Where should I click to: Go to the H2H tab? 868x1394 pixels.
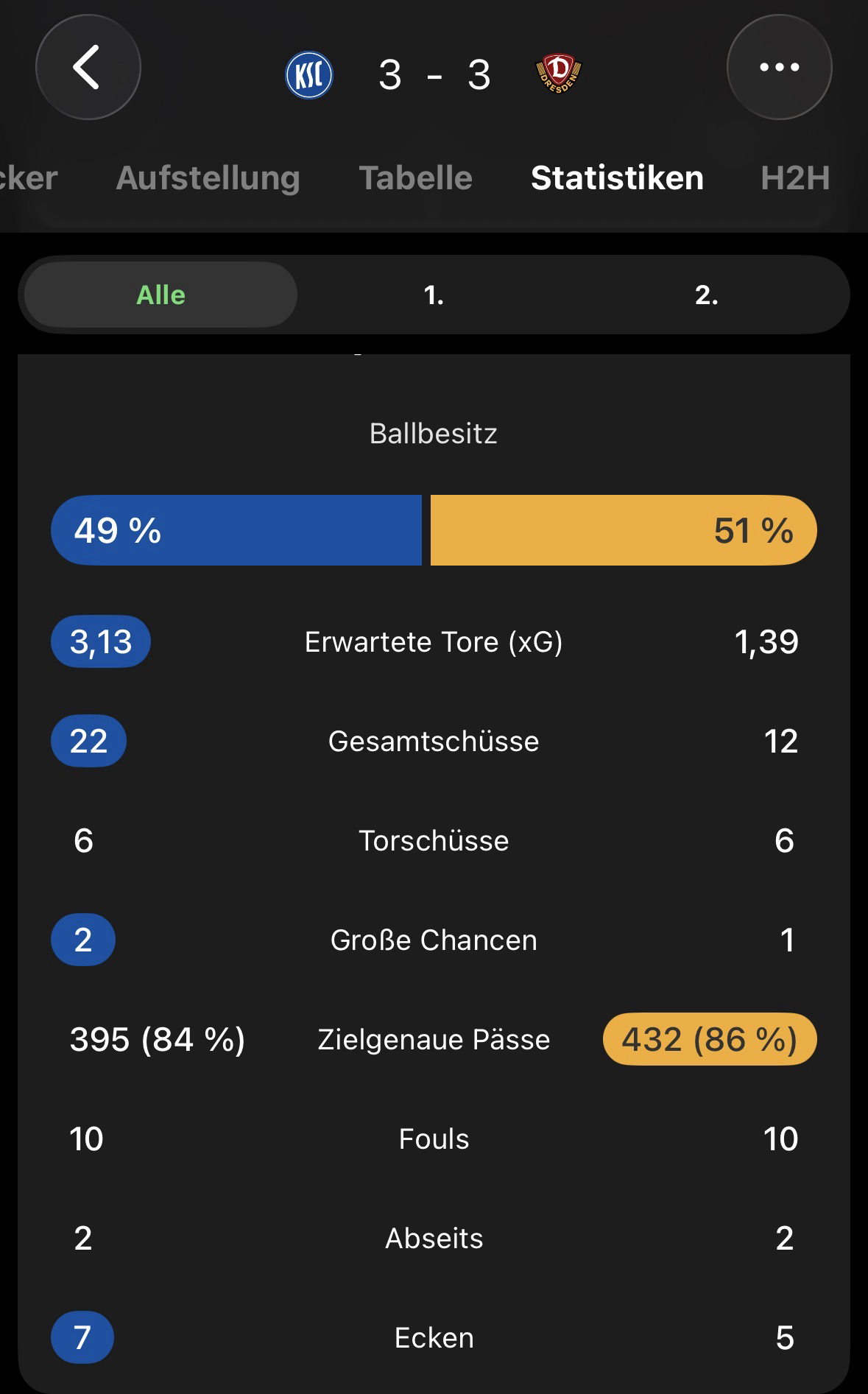(x=795, y=178)
